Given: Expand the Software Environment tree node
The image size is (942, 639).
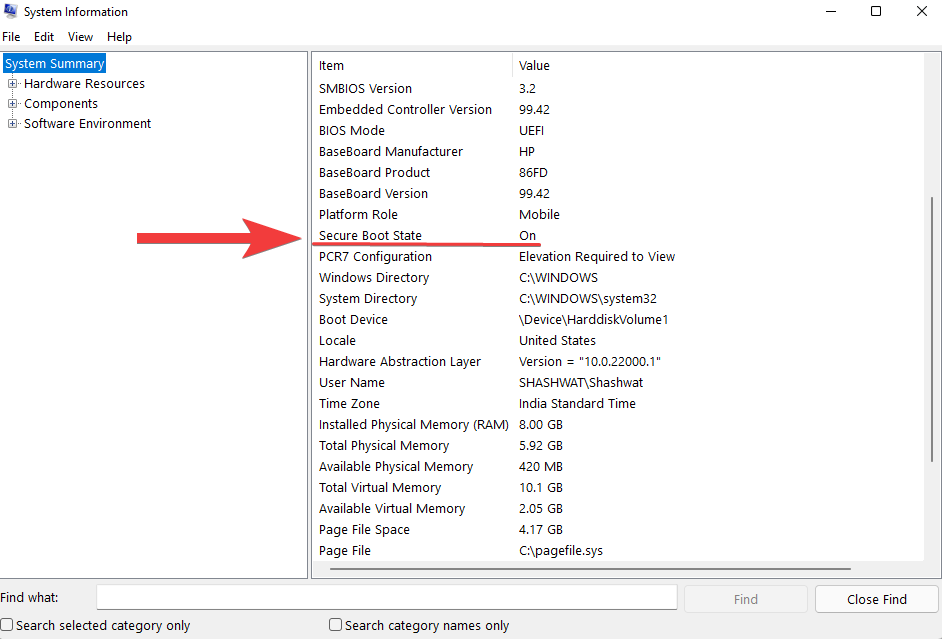Looking at the screenshot, I should 13,124.
